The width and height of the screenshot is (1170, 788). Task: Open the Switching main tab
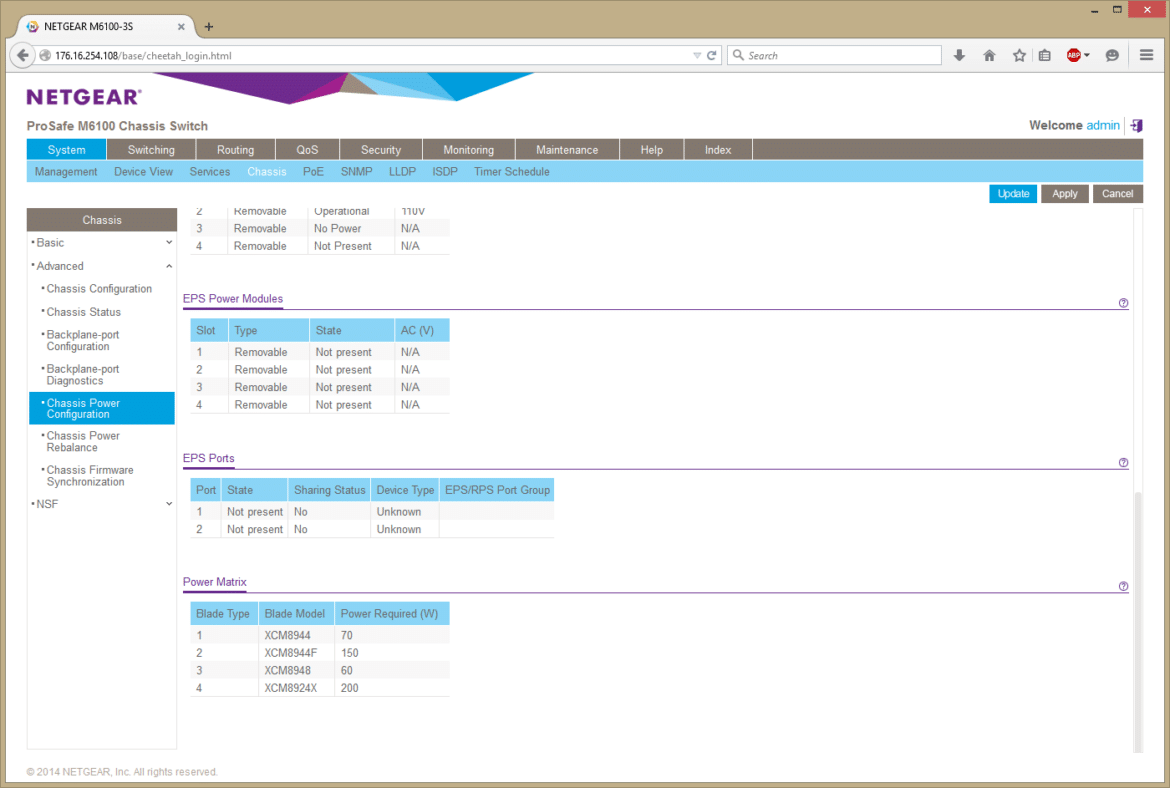point(151,149)
